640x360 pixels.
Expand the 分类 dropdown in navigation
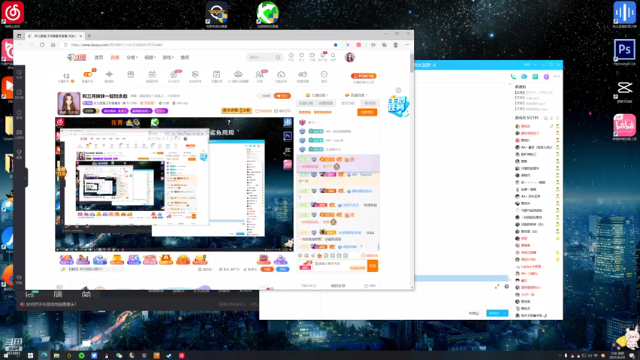coord(132,58)
